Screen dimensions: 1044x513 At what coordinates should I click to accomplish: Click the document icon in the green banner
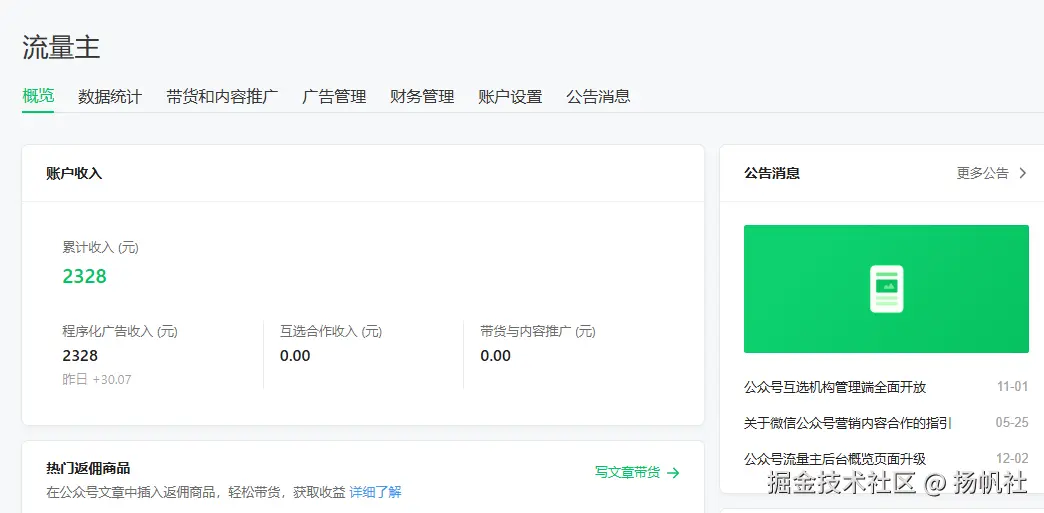coord(886,288)
